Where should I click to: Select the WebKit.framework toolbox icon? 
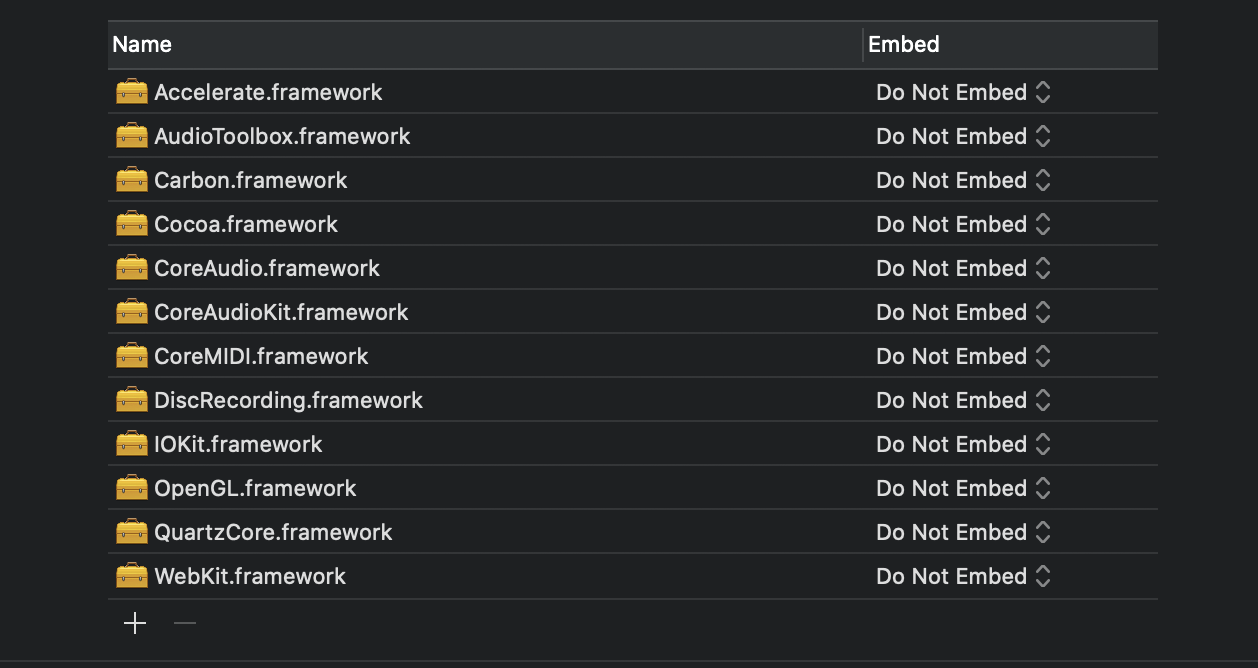132,576
